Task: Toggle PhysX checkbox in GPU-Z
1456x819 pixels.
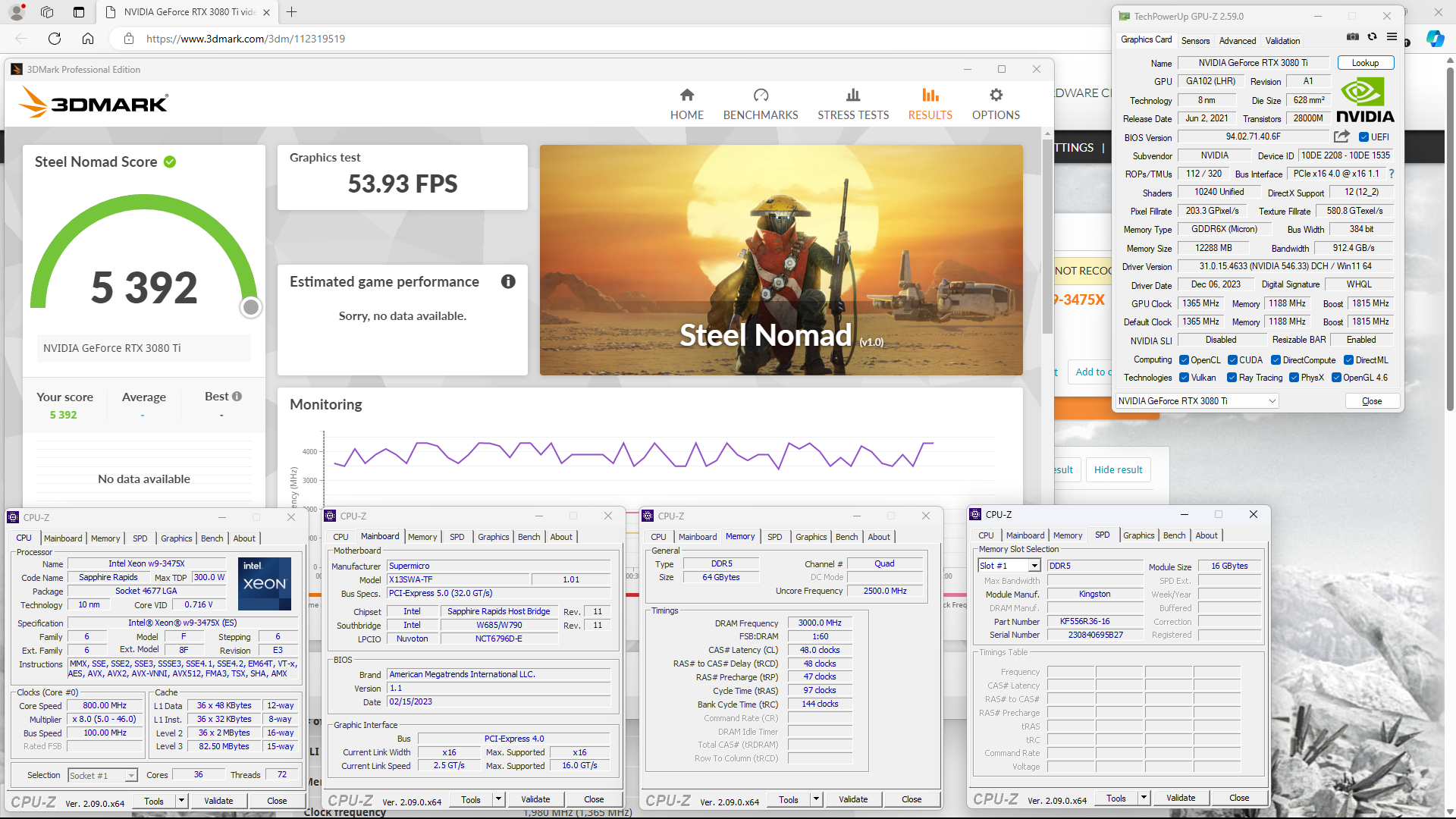Action: tap(1294, 378)
